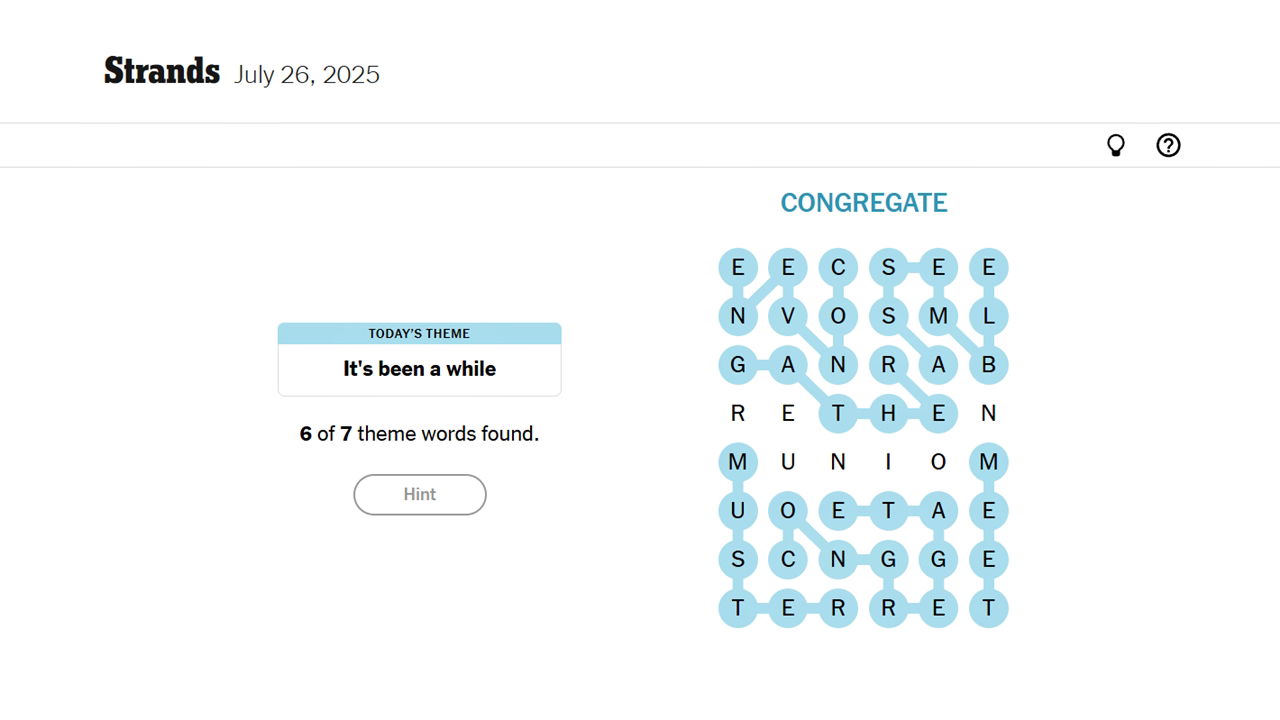Viewport: 1280px width, 720px height.
Task: Click the E in the top-left grid corner
Action: point(738,267)
